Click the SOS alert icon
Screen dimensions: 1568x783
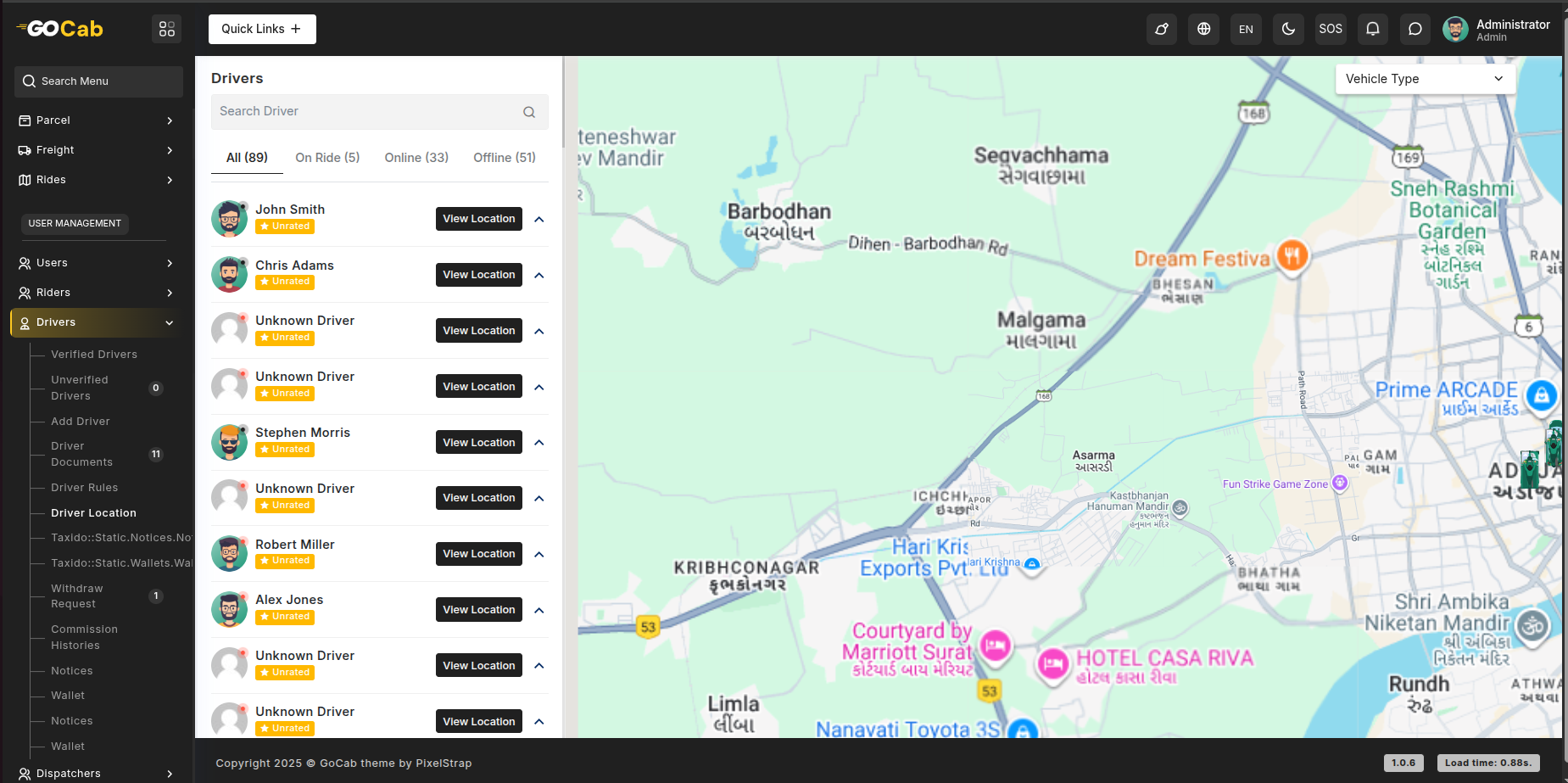1330,29
